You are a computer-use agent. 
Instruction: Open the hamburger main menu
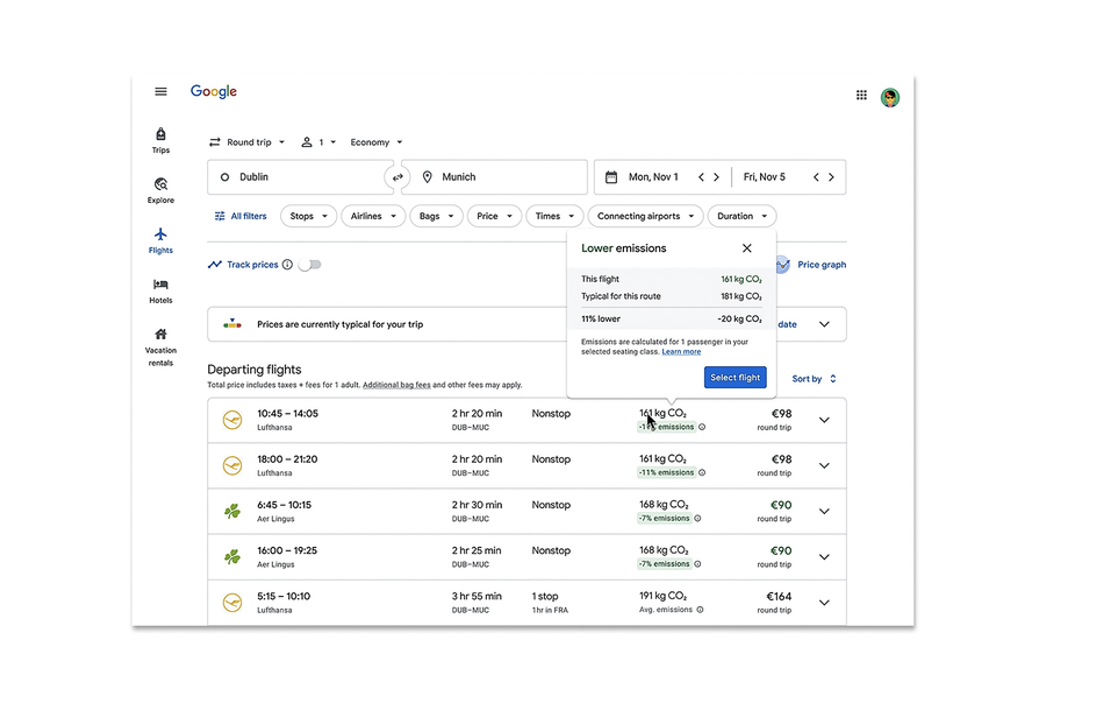coord(161,92)
